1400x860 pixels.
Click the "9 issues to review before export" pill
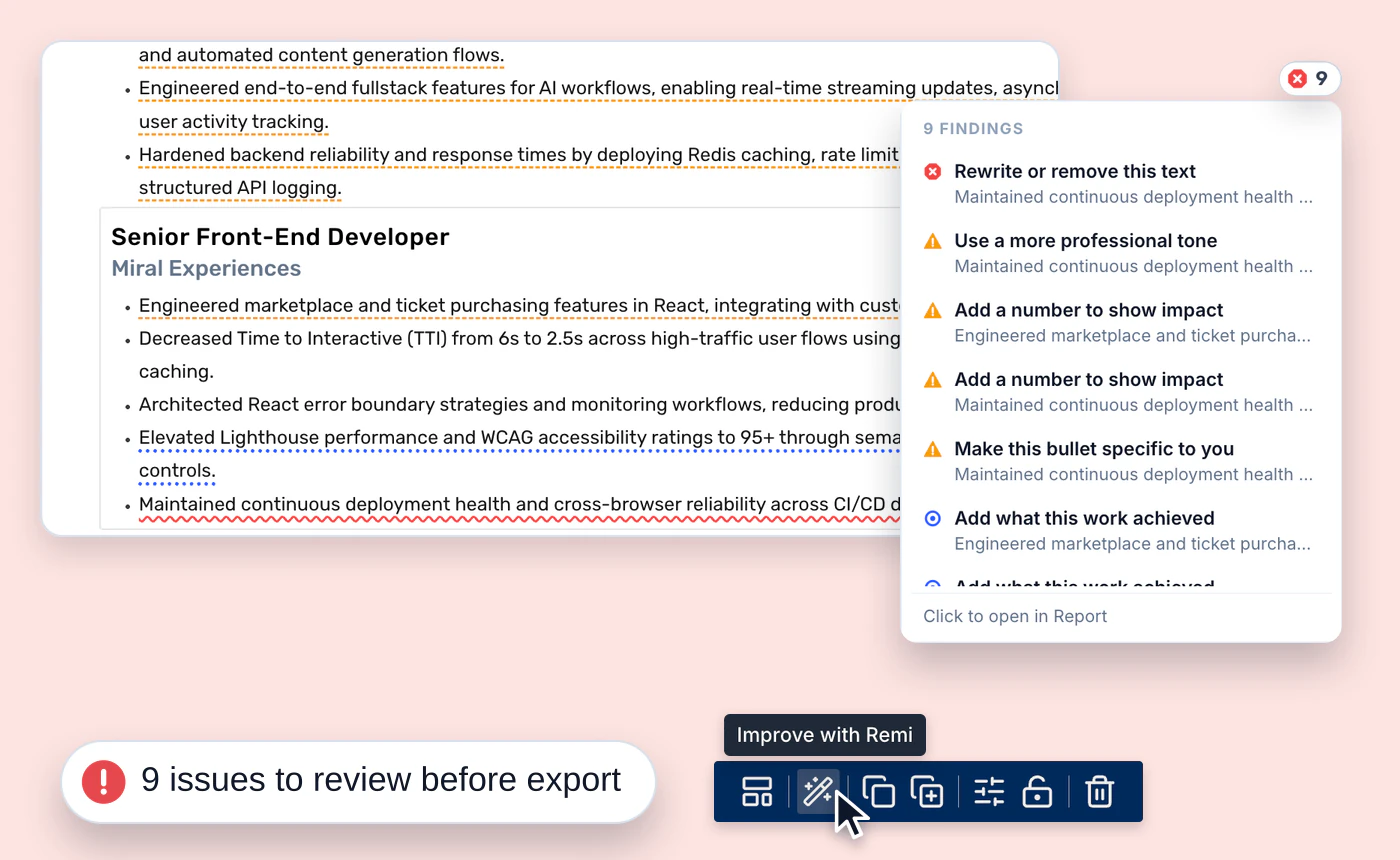click(x=358, y=781)
